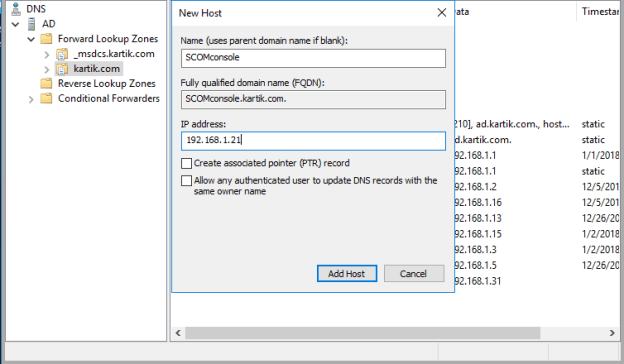The width and height of the screenshot is (624, 364).
Task: Click horizontal scrollbar right arrow
Action: click(612, 333)
